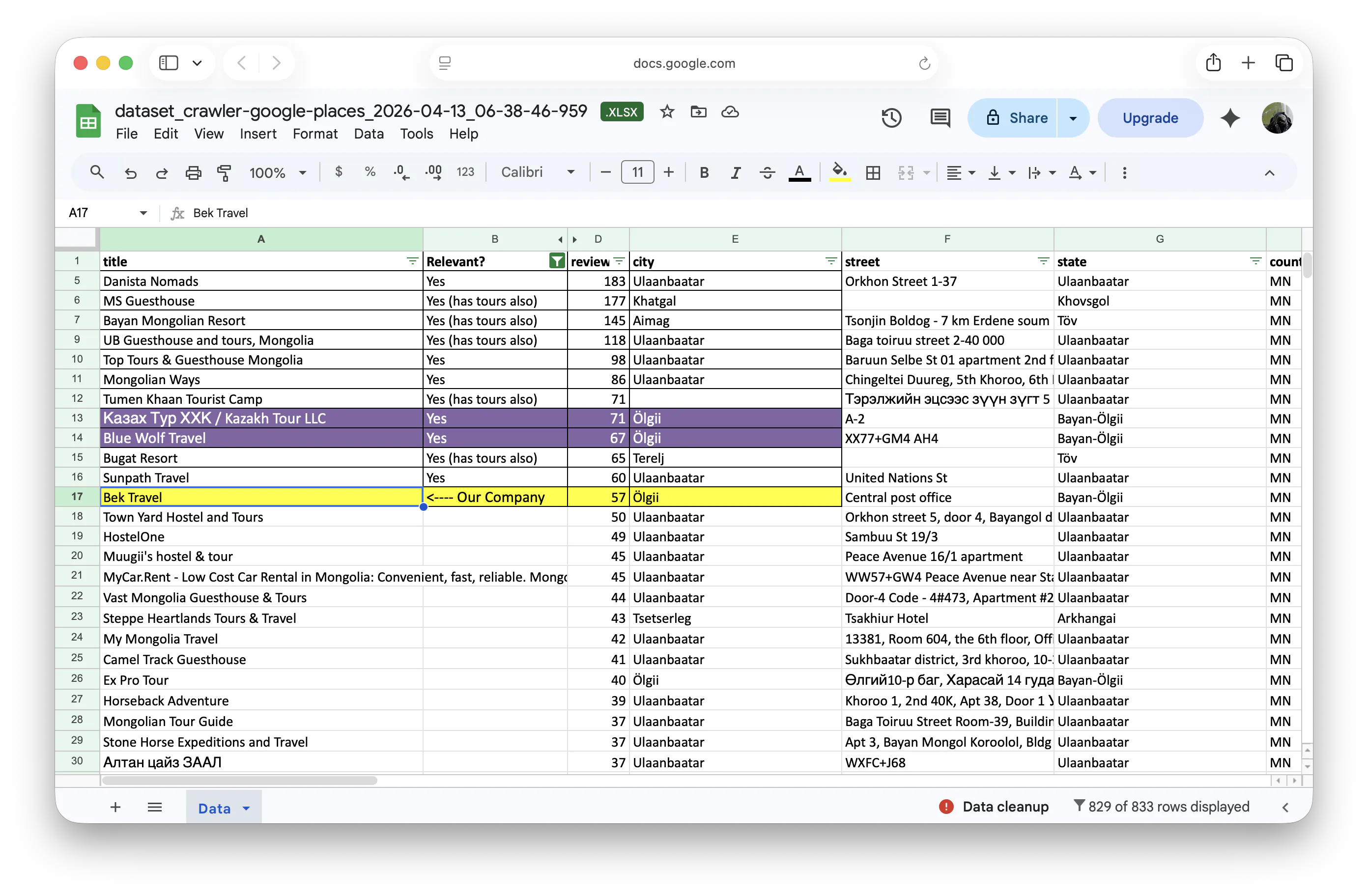1368x896 pixels.
Task: Open the View menu
Action: click(x=209, y=133)
